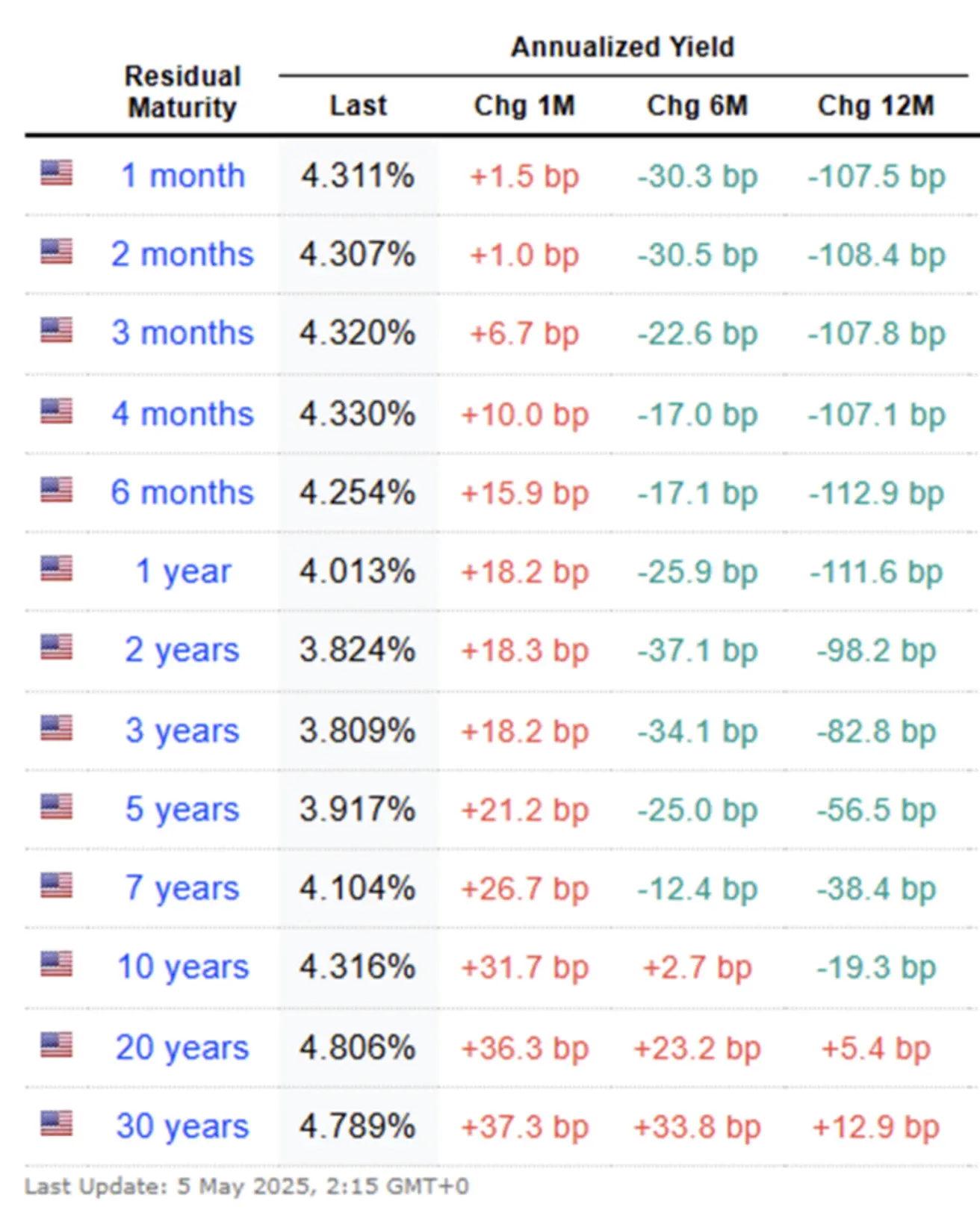
Task: Open the 7 years maturity link
Action: coord(182,888)
